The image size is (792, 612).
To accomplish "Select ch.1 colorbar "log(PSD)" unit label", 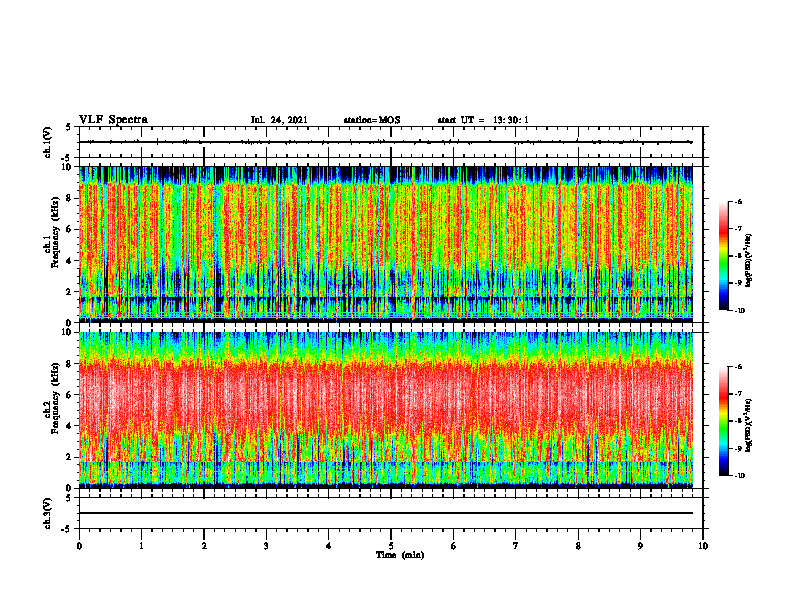I will point(749,261).
